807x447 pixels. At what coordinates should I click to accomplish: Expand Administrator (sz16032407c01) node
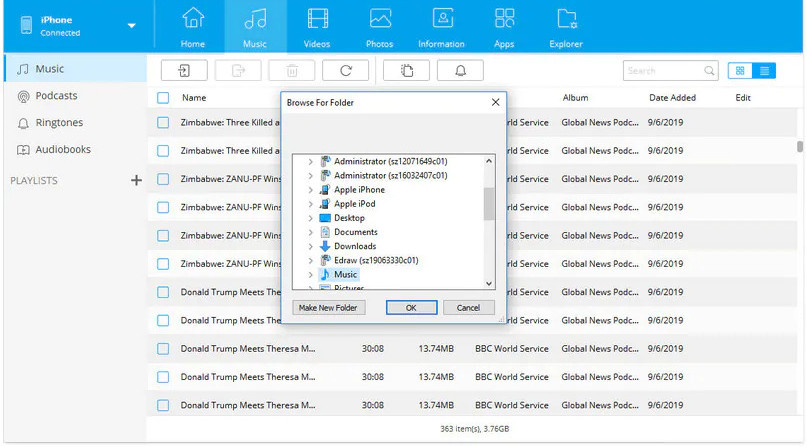tap(310, 175)
